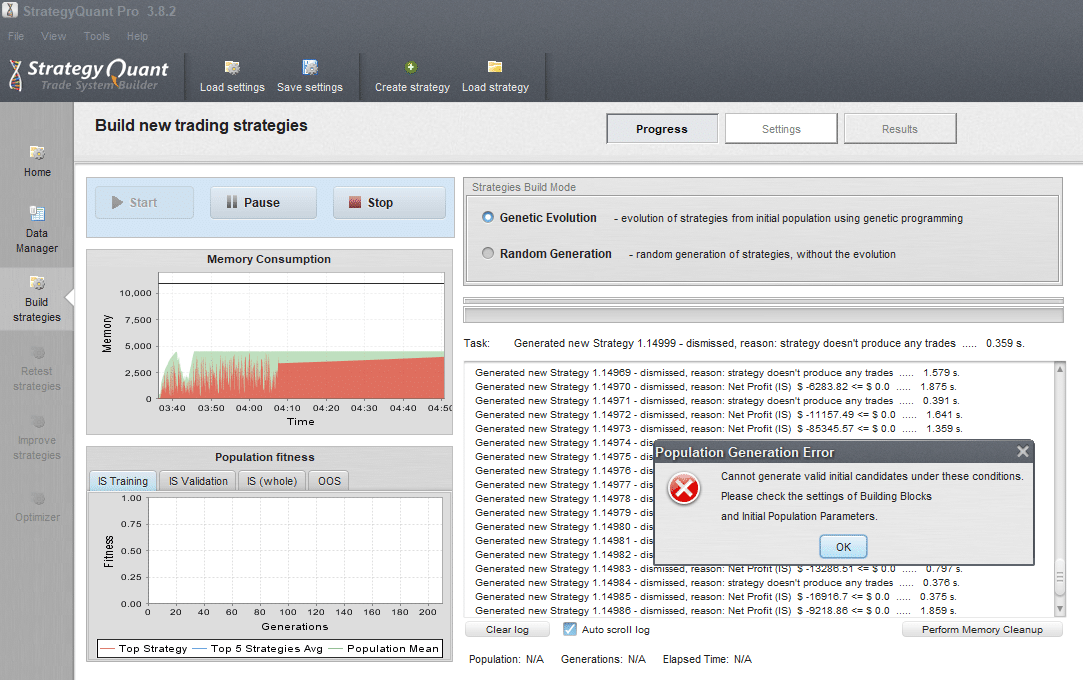Close the Population Generation Error dialog
This screenshot has height=680, width=1083.
[x=1023, y=451]
